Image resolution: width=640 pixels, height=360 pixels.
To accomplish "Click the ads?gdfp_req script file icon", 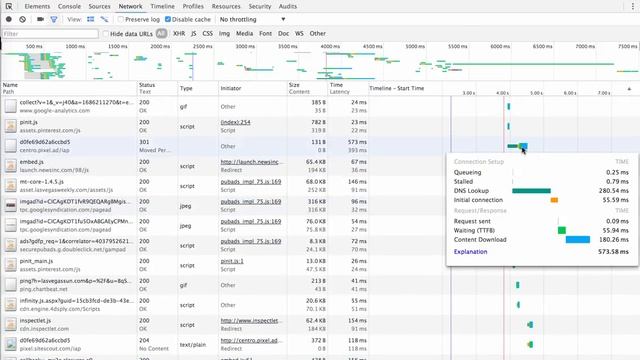I will click(x=11, y=245).
